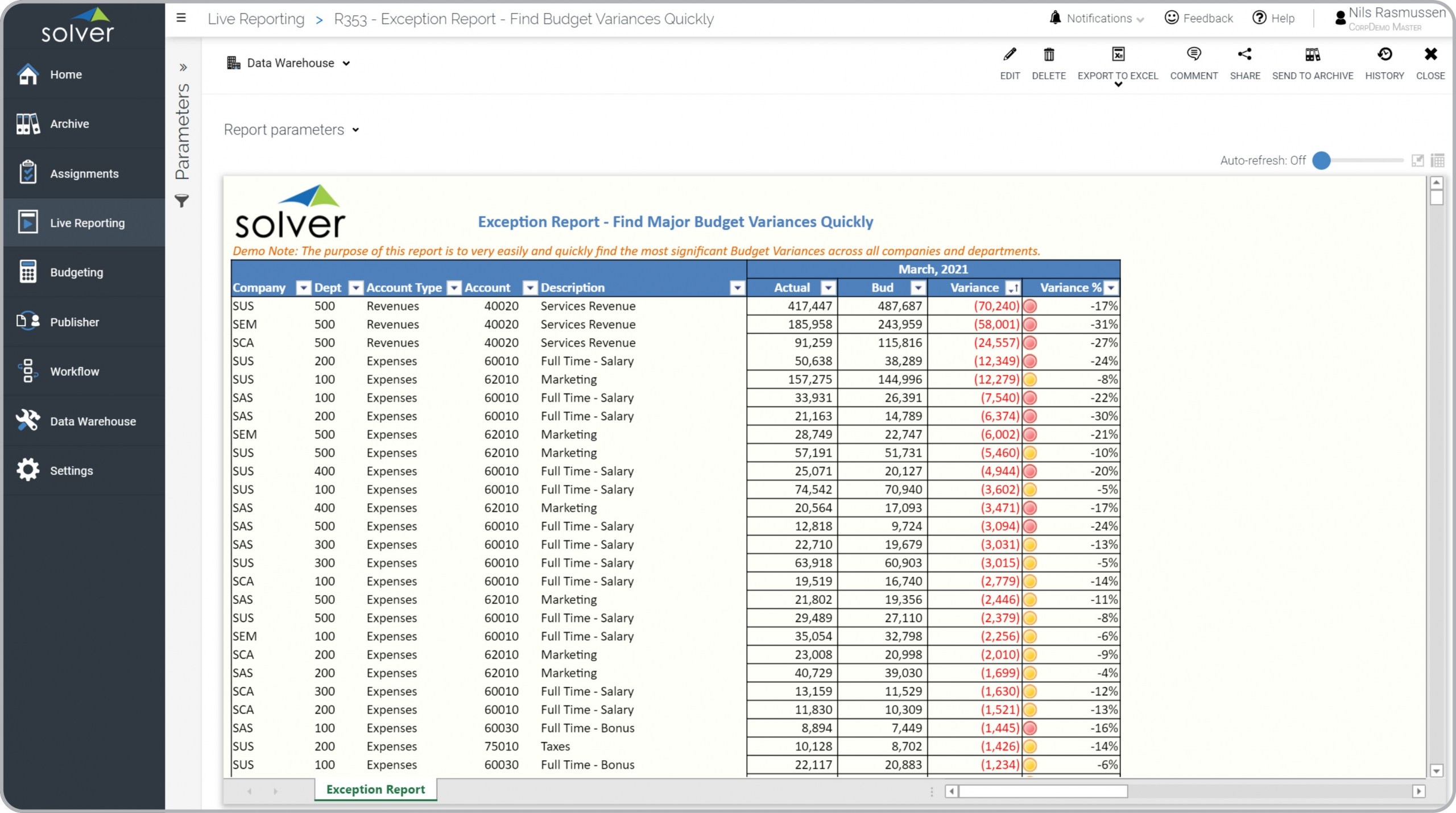Click the Export to Excel icon
Screen dimensions: 1456x813
click(x=1118, y=55)
